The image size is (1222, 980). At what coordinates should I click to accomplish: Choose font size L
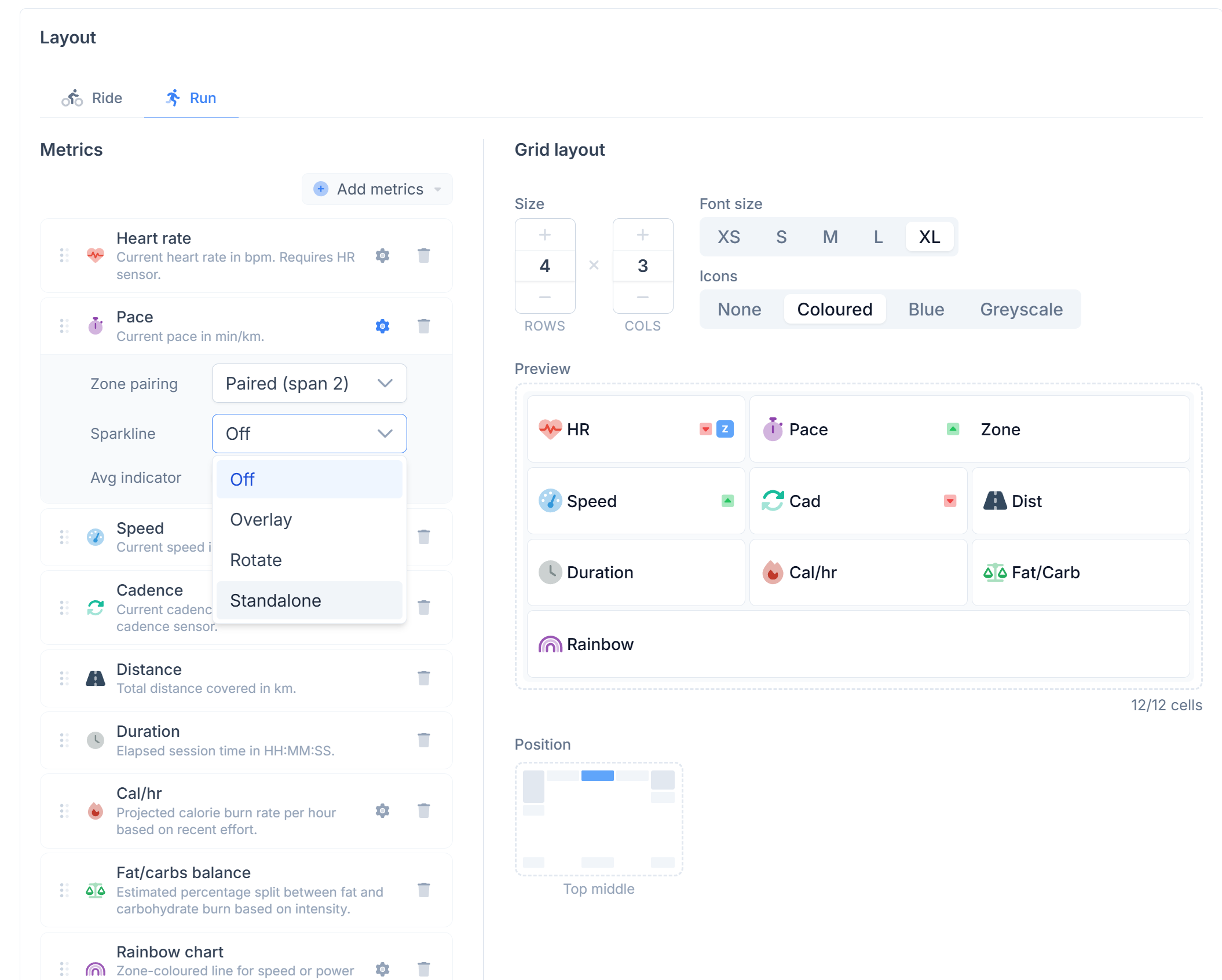click(x=878, y=237)
